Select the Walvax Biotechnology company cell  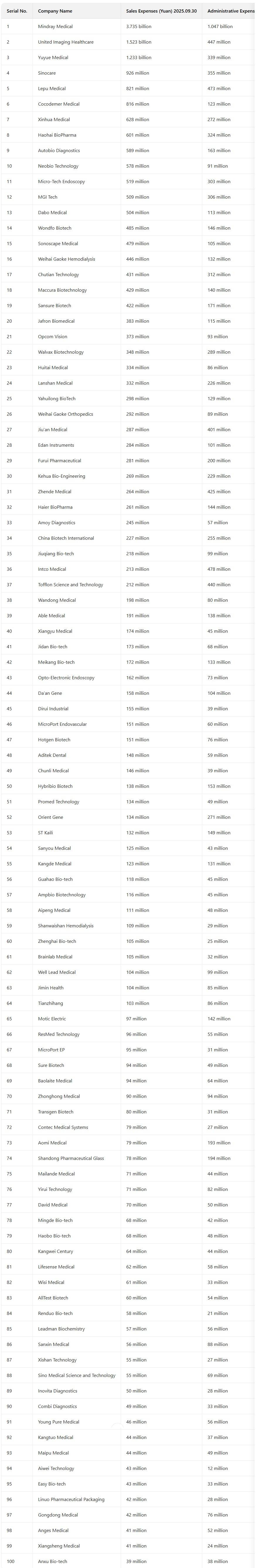click(x=60, y=352)
